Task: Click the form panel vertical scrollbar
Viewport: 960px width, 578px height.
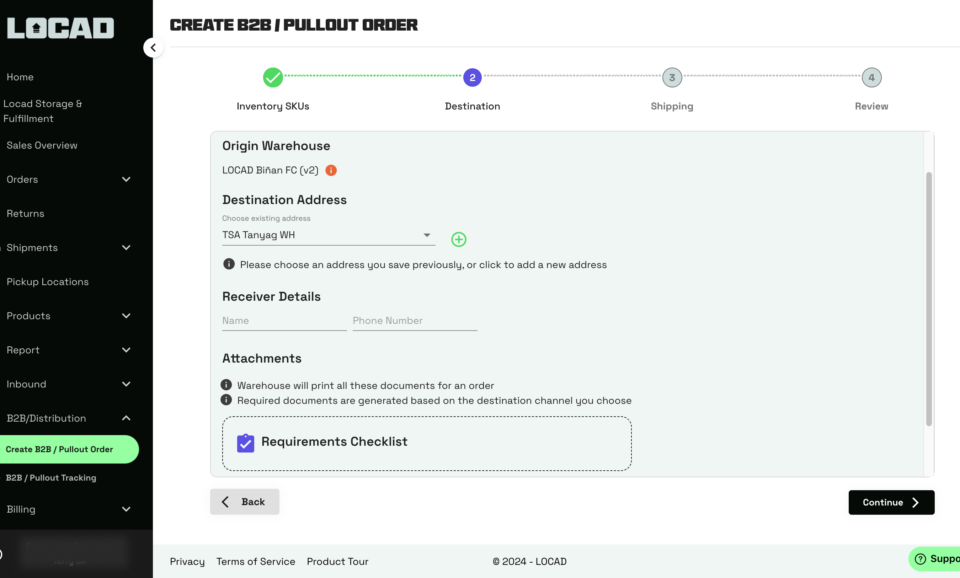Action: (x=929, y=299)
